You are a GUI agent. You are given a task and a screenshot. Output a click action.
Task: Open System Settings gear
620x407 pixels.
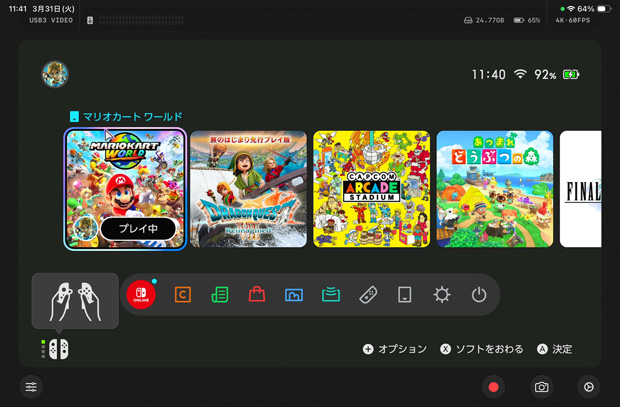click(442, 295)
